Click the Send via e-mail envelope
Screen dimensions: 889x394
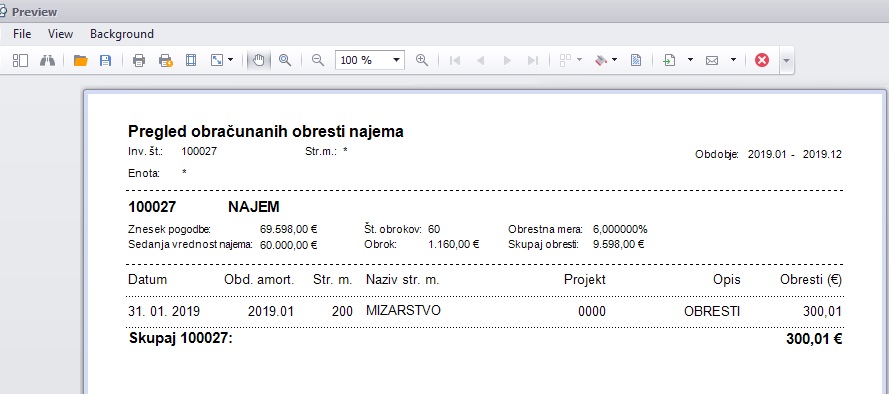(x=712, y=60)
